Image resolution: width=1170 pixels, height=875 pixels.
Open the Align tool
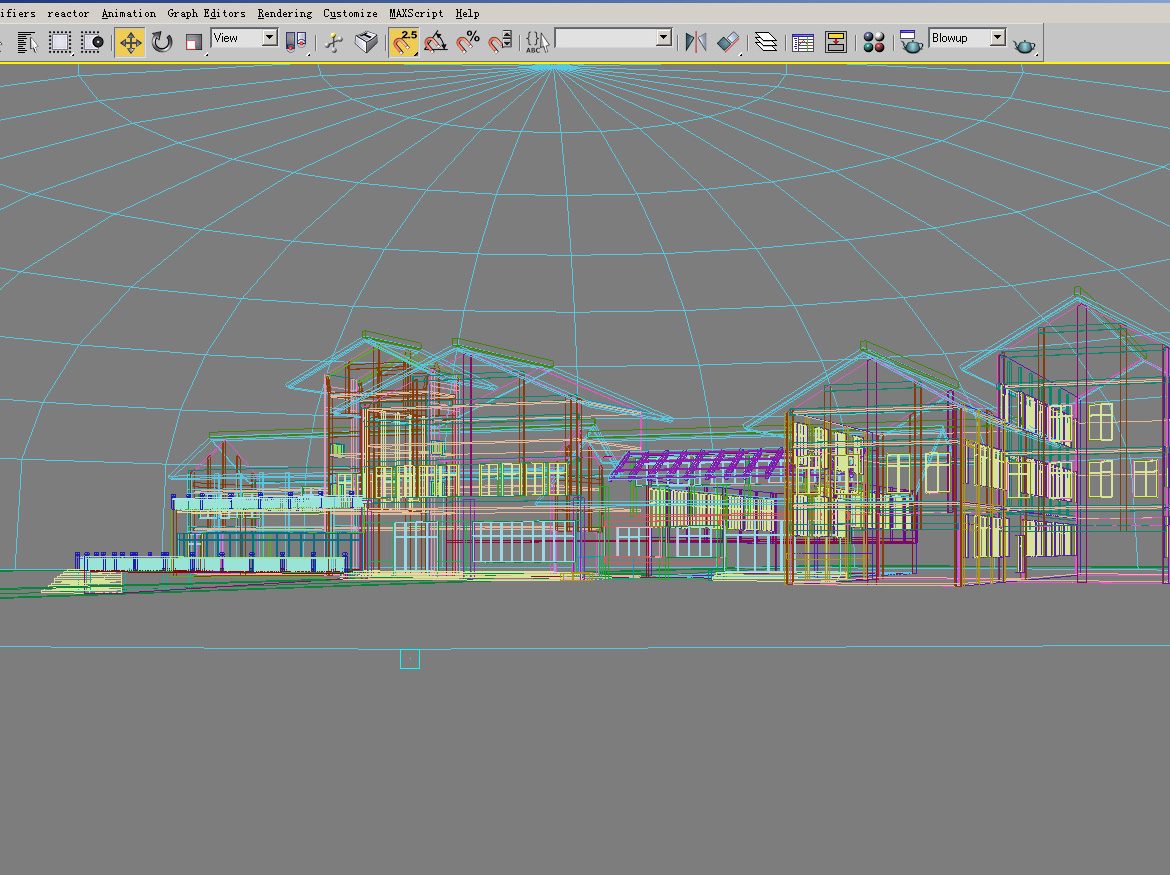730,42
